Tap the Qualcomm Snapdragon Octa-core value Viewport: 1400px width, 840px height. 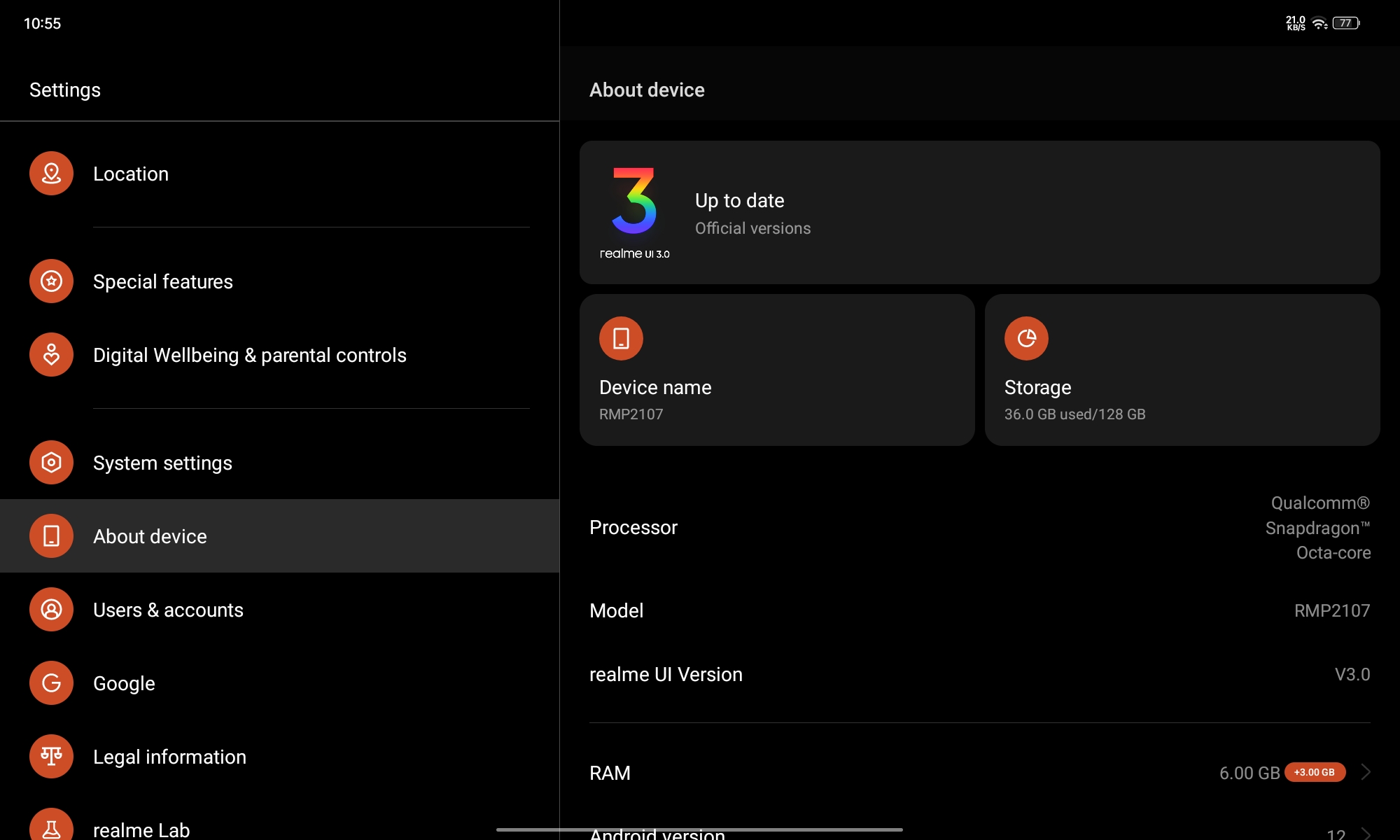[x=1317, y=528]
